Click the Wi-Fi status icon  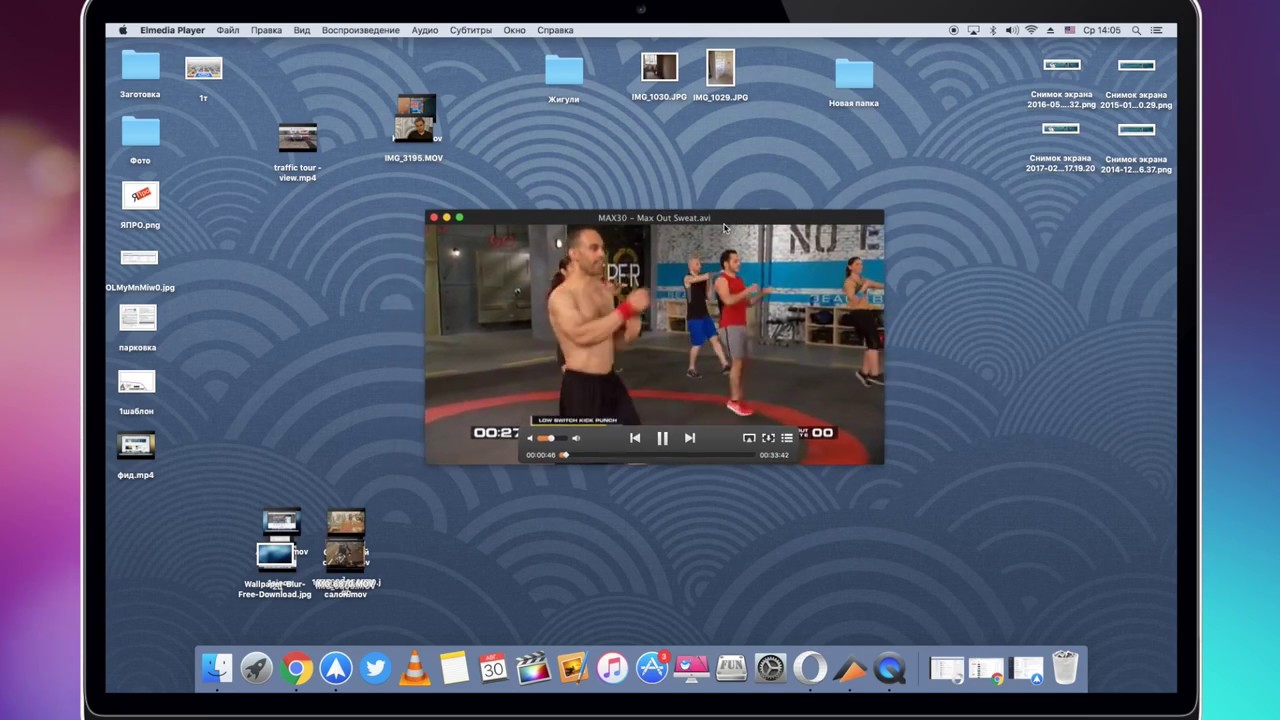pyautogui.click(x=1031, y=30)
